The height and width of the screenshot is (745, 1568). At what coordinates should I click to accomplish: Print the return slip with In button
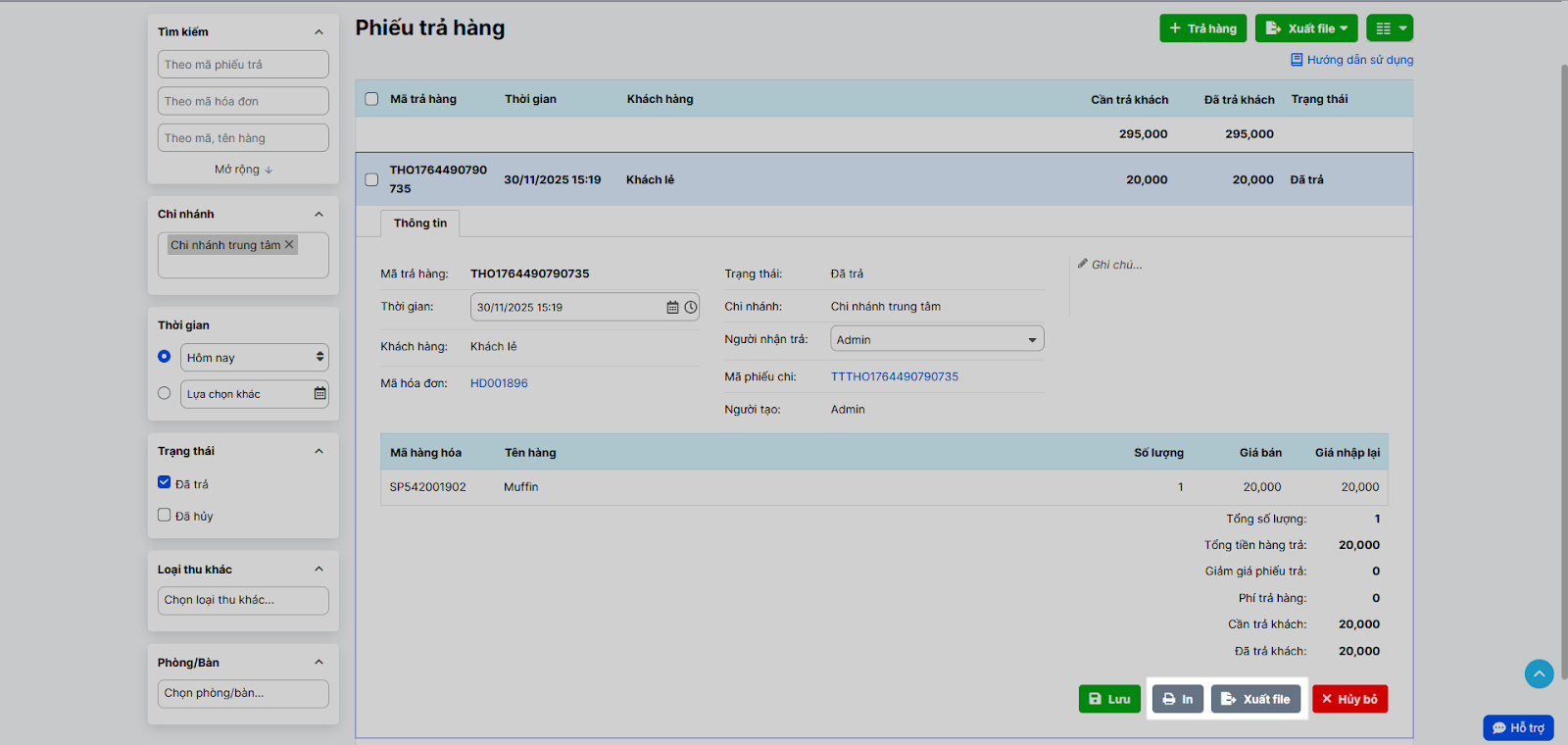pyautogui.click(x=1178, y=699)
